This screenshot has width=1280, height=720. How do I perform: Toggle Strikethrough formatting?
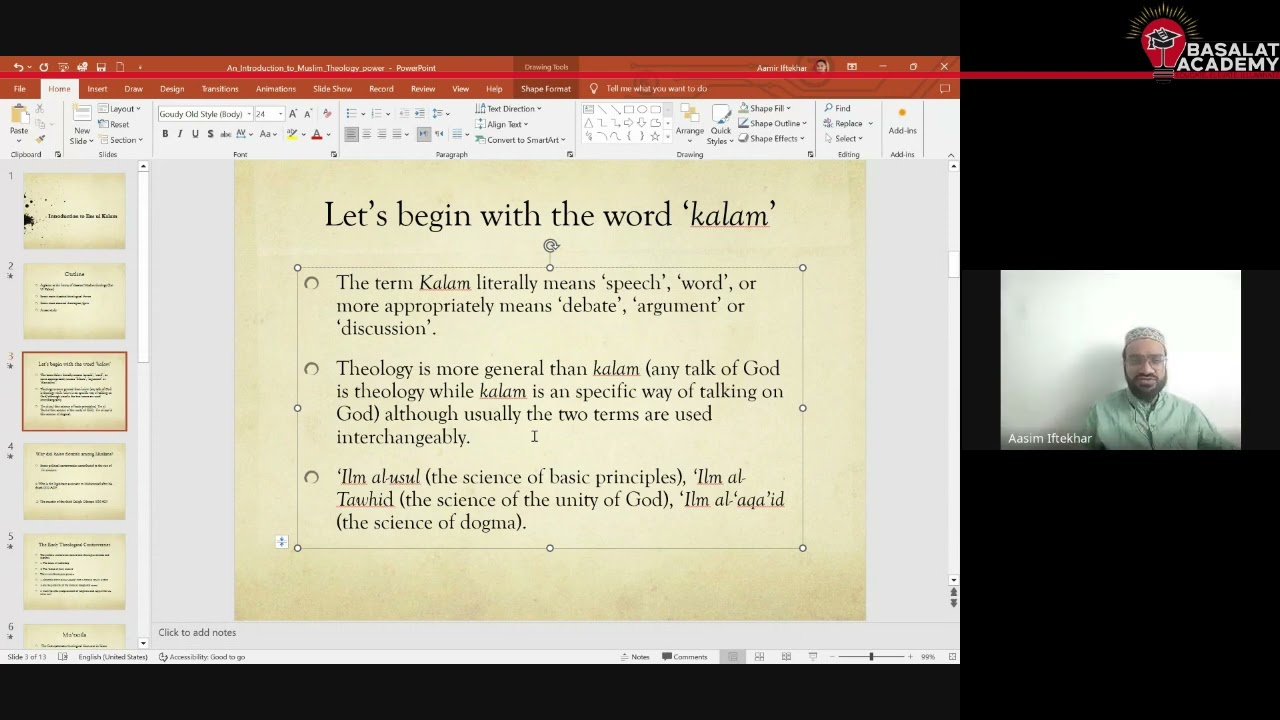point(225,134)
